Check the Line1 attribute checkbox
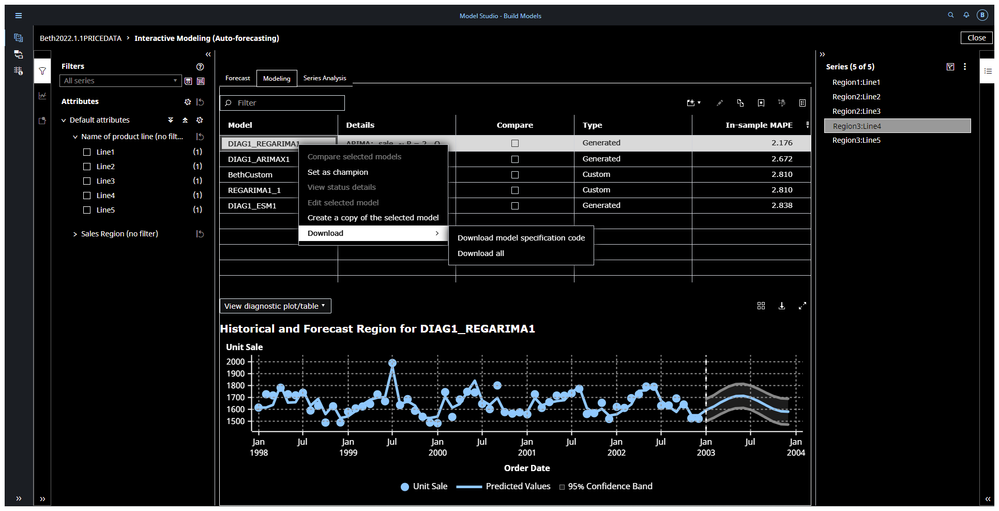999x511 pixels. (x=87, y=152)
